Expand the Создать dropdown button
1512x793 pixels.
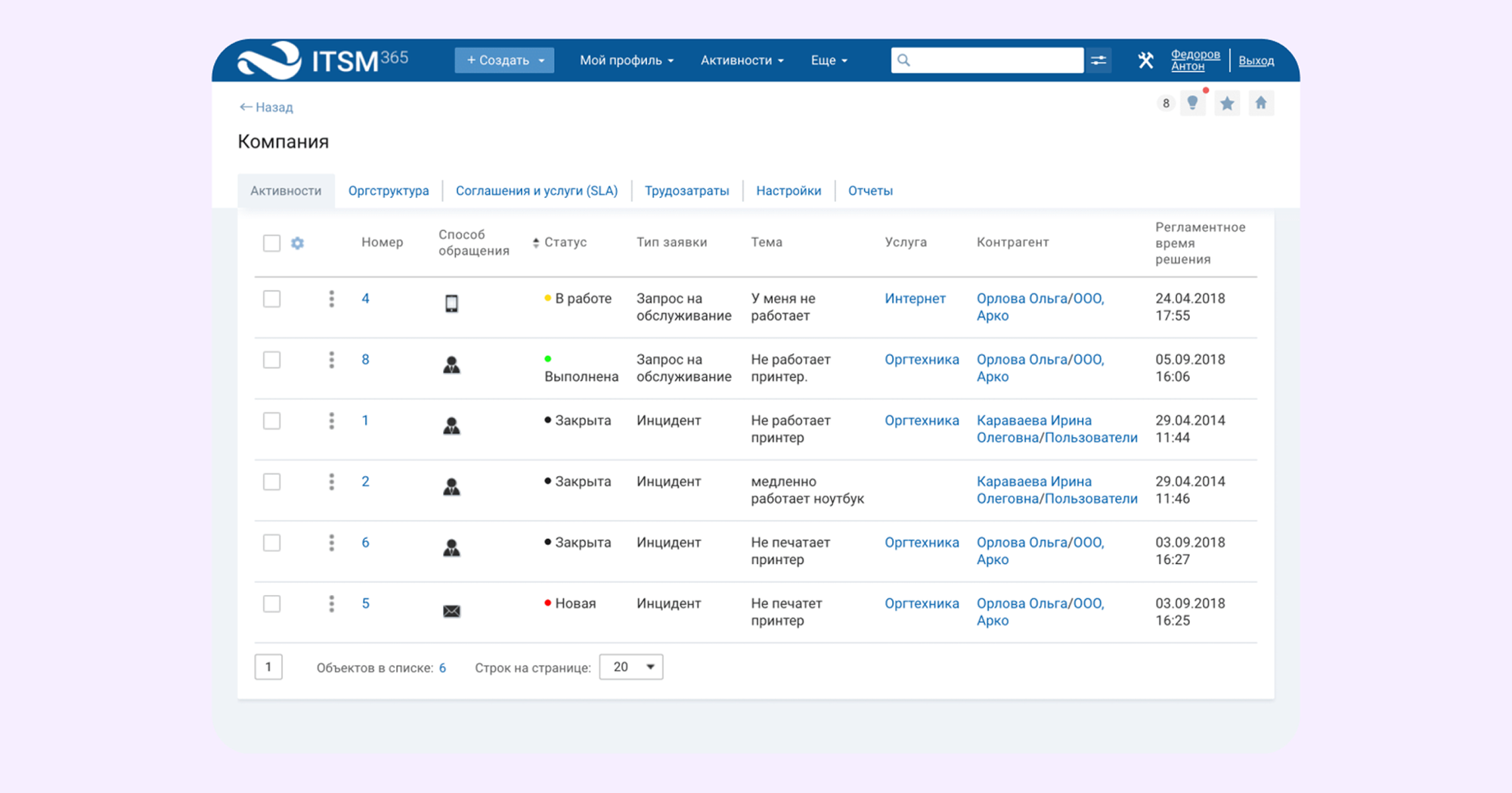coord(504,60)
